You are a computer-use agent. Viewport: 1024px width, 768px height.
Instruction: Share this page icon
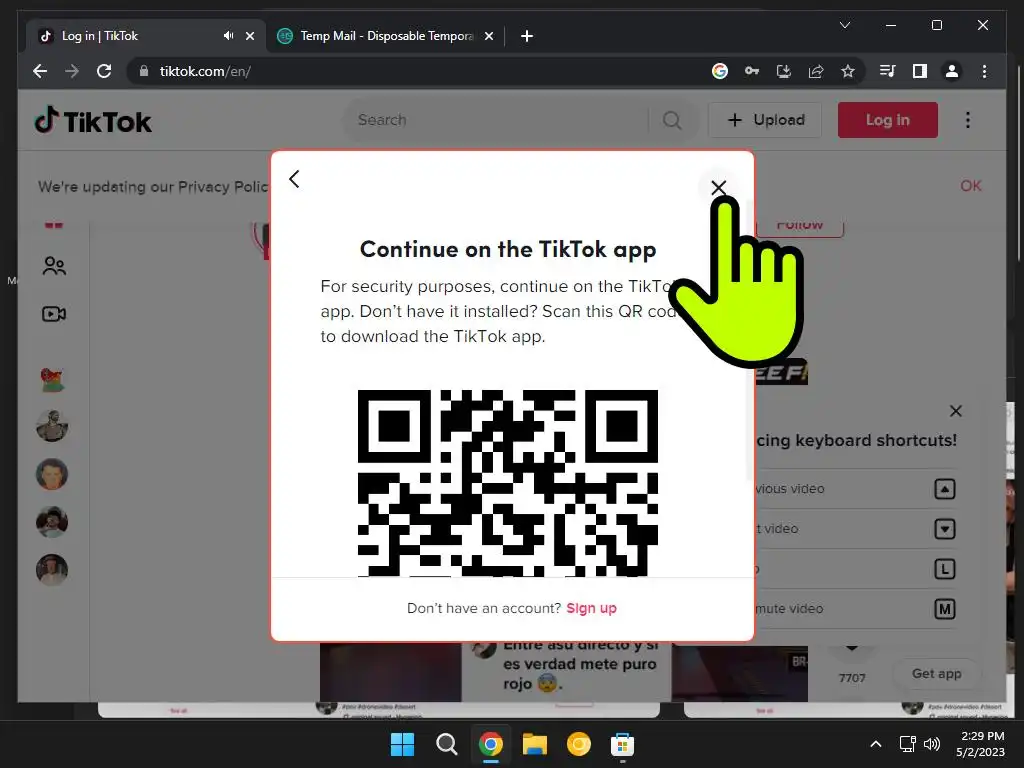(816, 71)
